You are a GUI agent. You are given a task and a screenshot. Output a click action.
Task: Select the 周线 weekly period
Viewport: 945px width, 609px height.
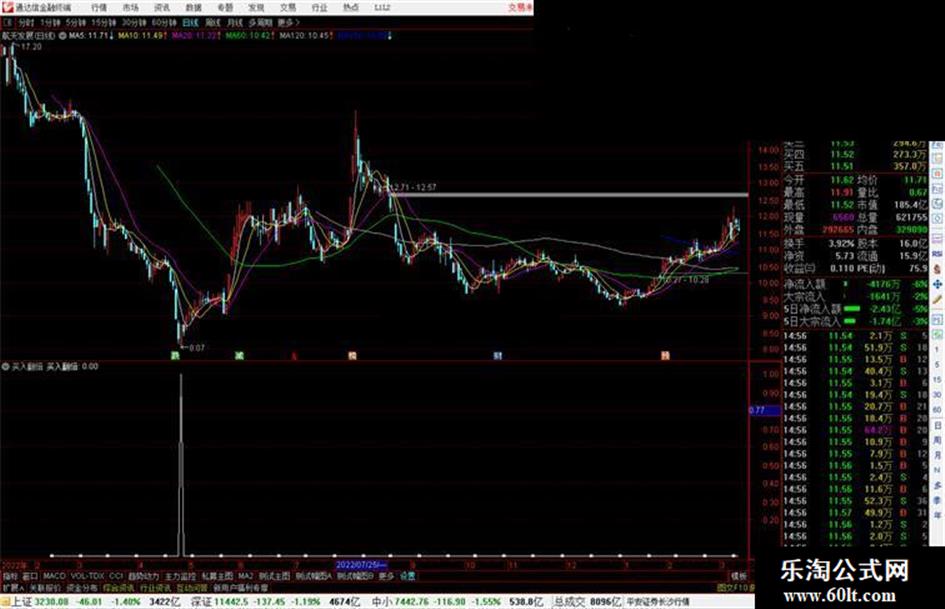click(213, 22)
